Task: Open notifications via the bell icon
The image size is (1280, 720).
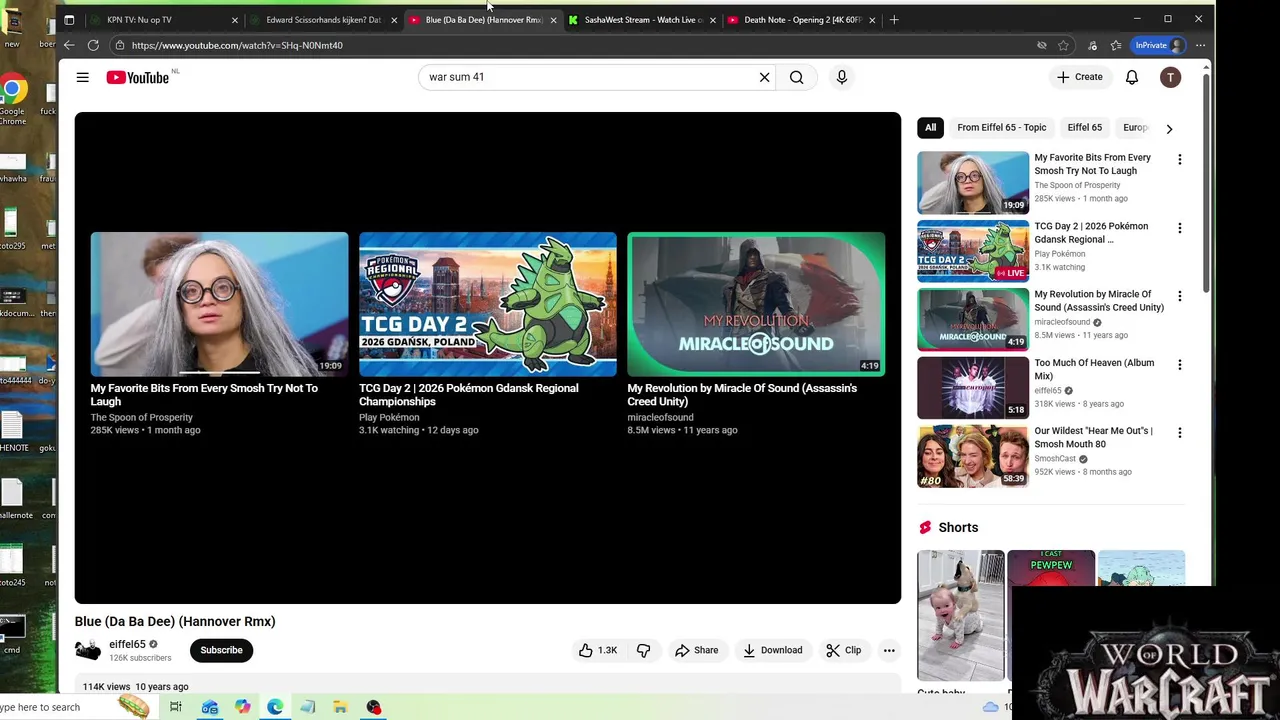Action: 1132,77
